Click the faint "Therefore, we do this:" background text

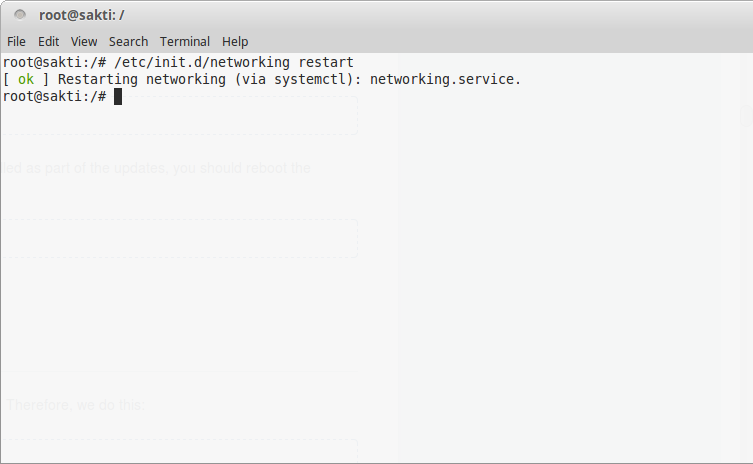tap(75, 405)
